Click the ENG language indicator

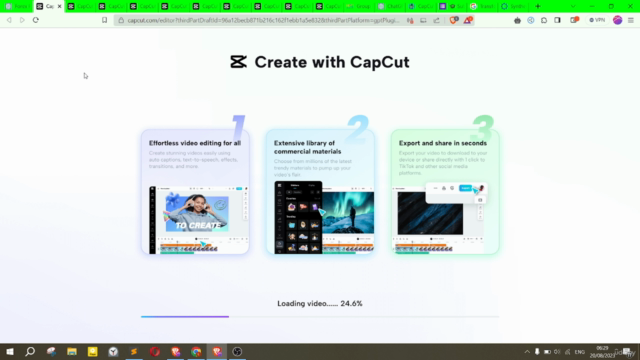click(x=580, y=352)
